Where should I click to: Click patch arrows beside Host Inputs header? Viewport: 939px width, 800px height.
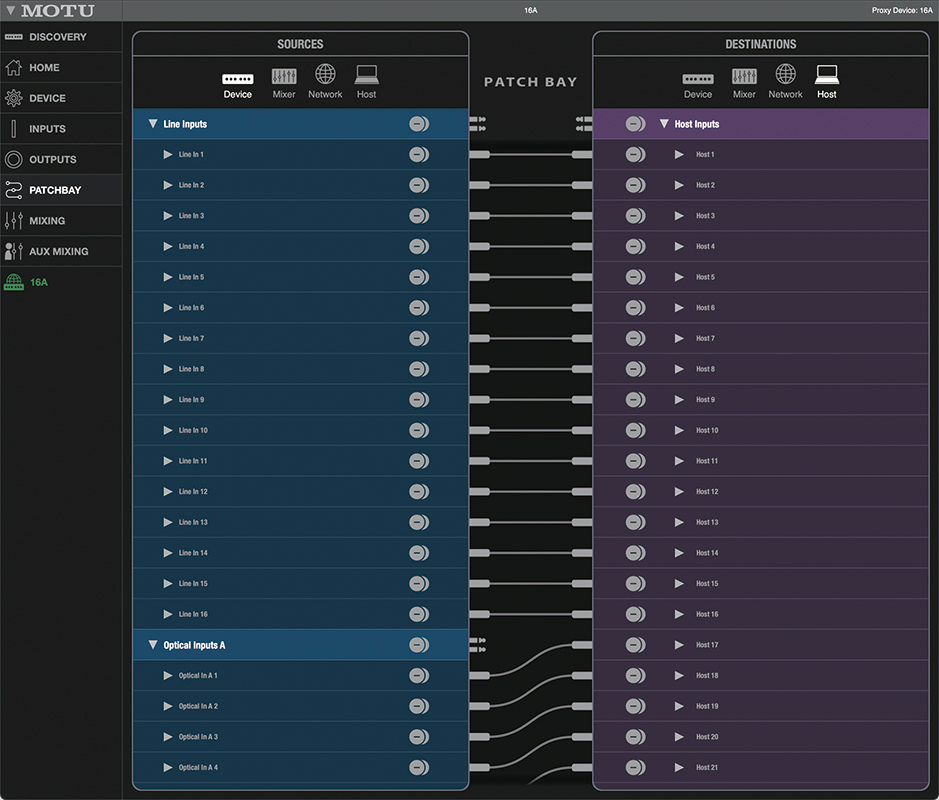(x=584, y=124)
